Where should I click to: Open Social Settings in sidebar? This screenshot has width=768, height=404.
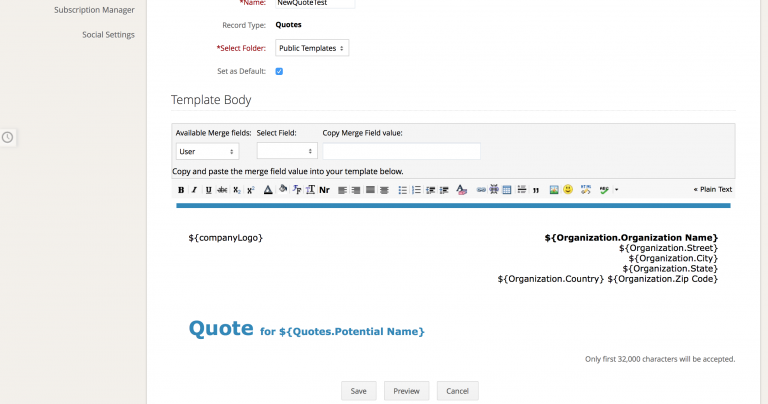tap(108, 35)
